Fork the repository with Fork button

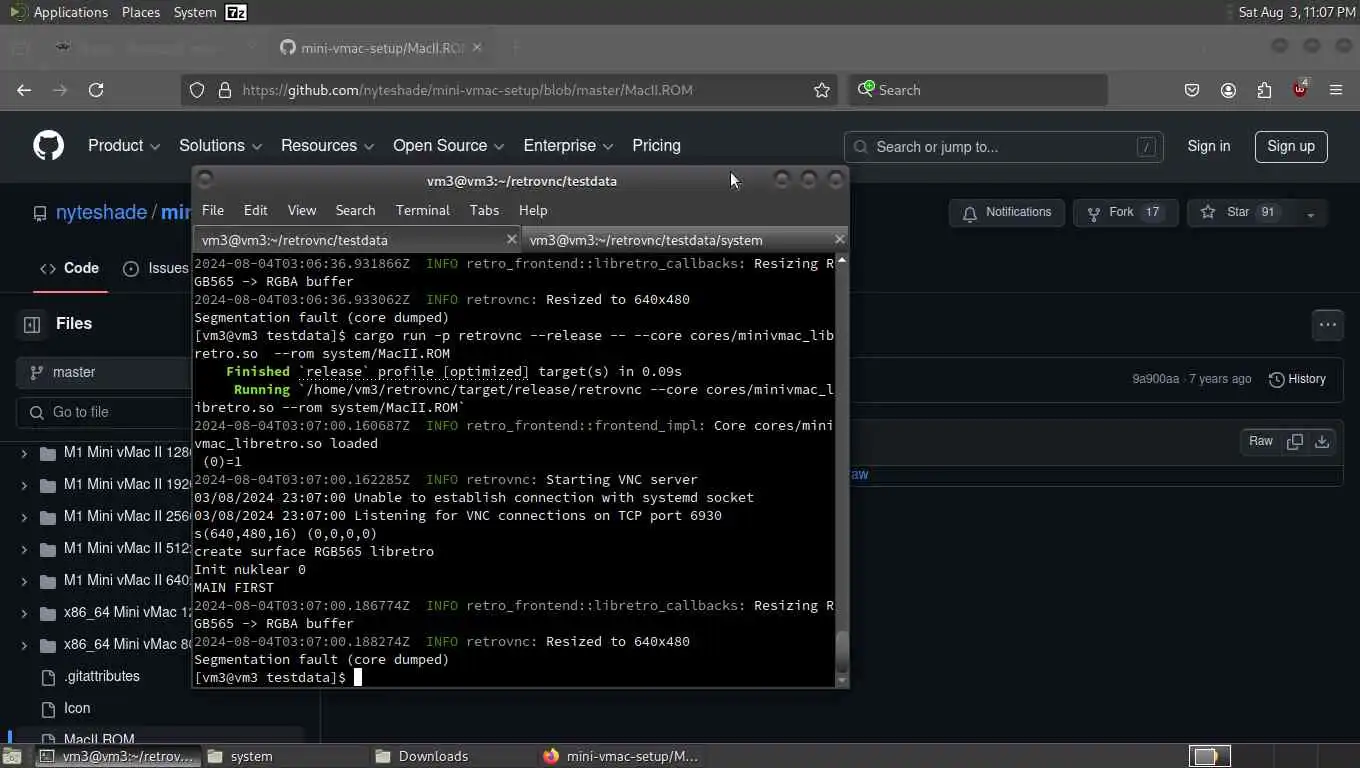click(x=1124, y=212)
